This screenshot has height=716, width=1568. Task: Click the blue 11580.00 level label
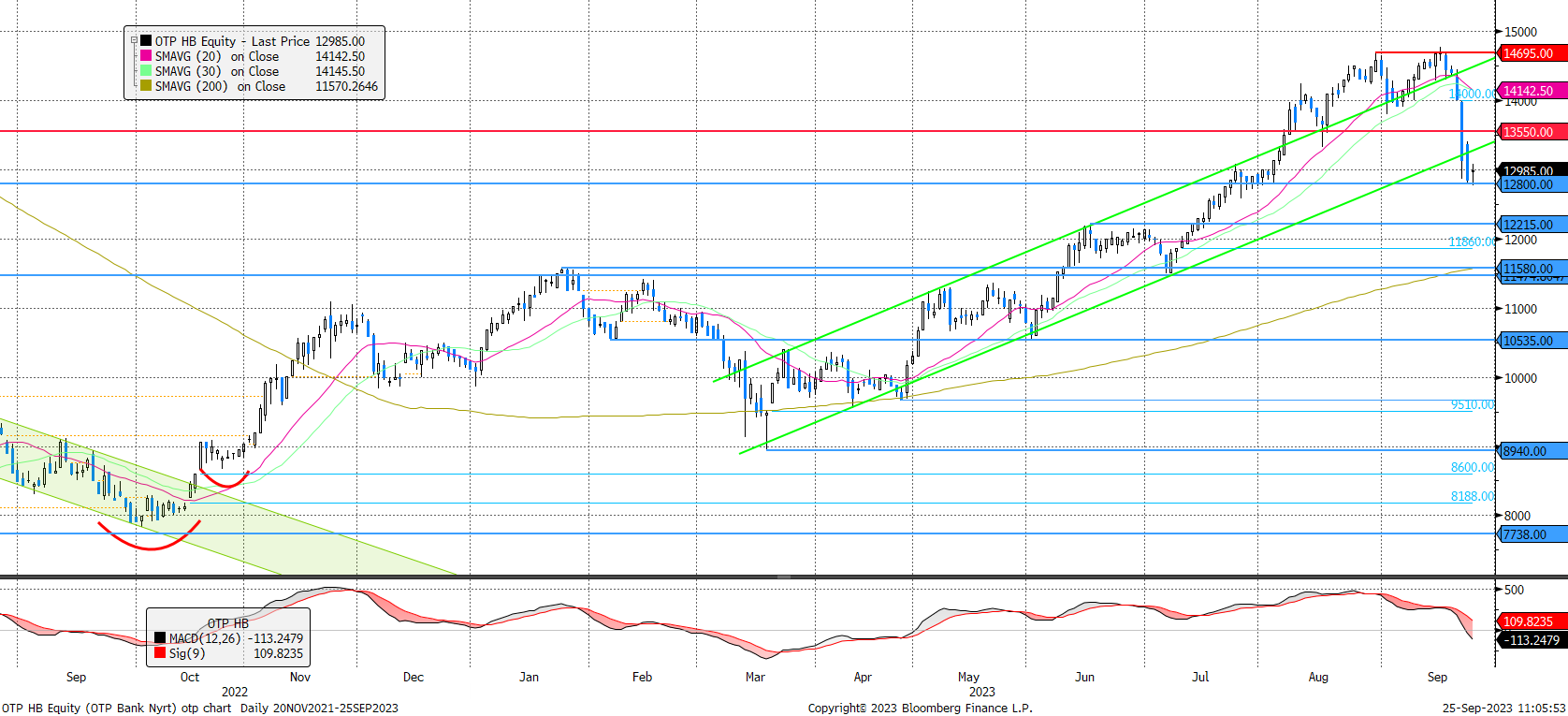point(1532,269)
